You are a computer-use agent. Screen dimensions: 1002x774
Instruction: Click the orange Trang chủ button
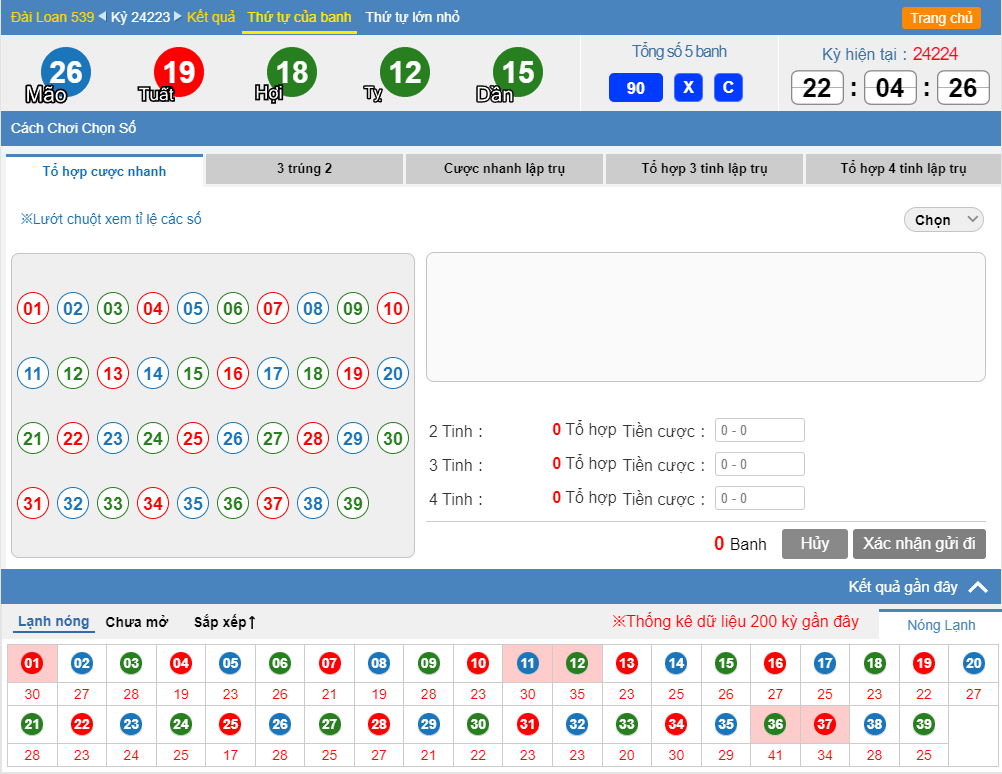tap(941, 18)
